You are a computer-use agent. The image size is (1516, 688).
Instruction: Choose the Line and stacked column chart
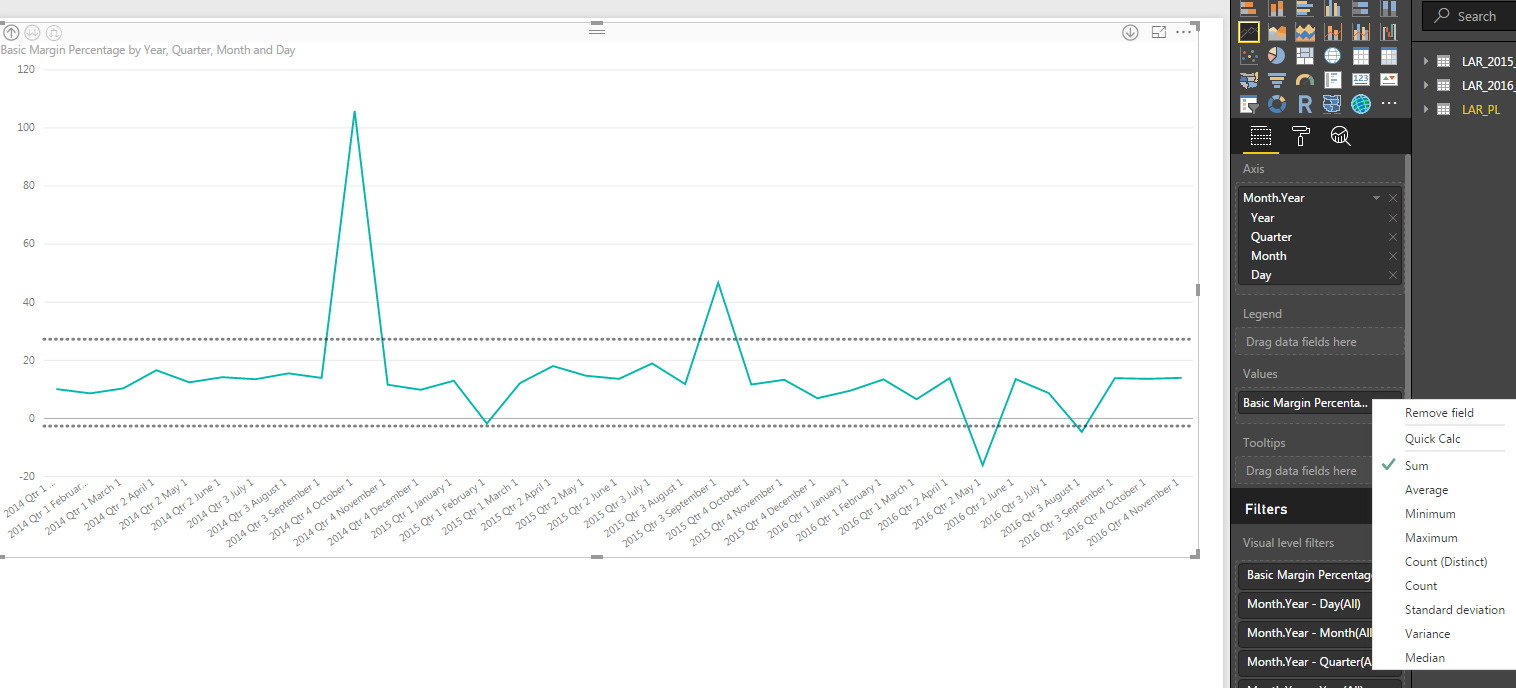click(x=1333, y=32)
